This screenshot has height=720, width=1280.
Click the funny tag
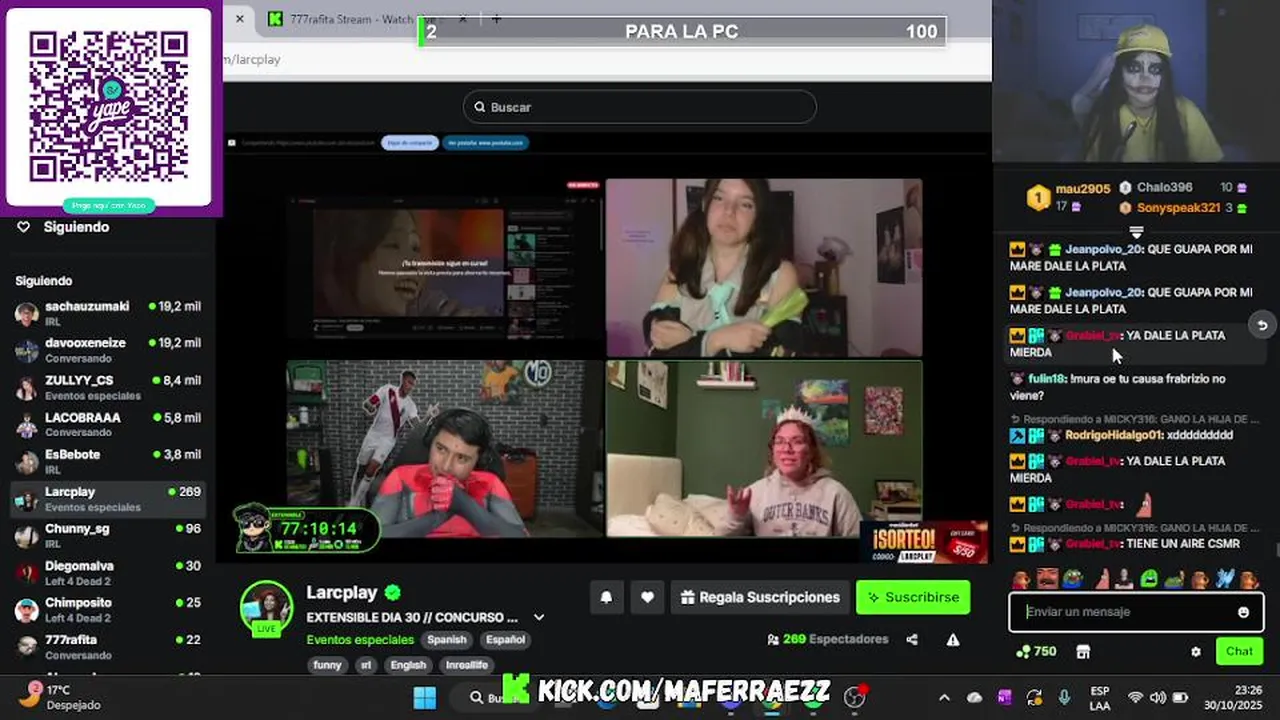(x=327, y=665)
